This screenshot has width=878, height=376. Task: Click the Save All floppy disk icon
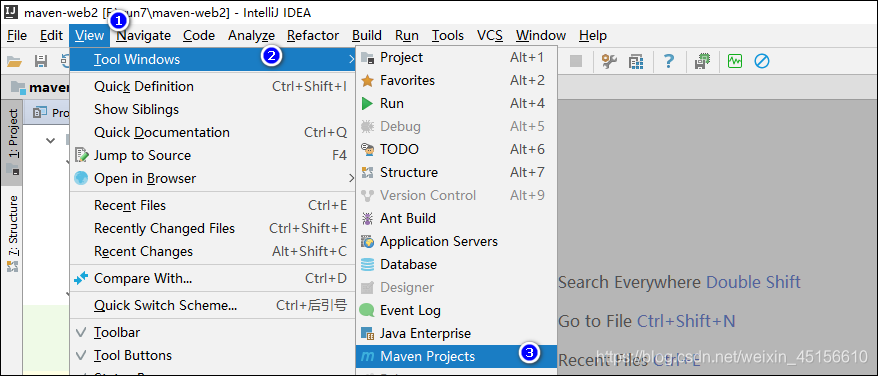coord(41,61)
